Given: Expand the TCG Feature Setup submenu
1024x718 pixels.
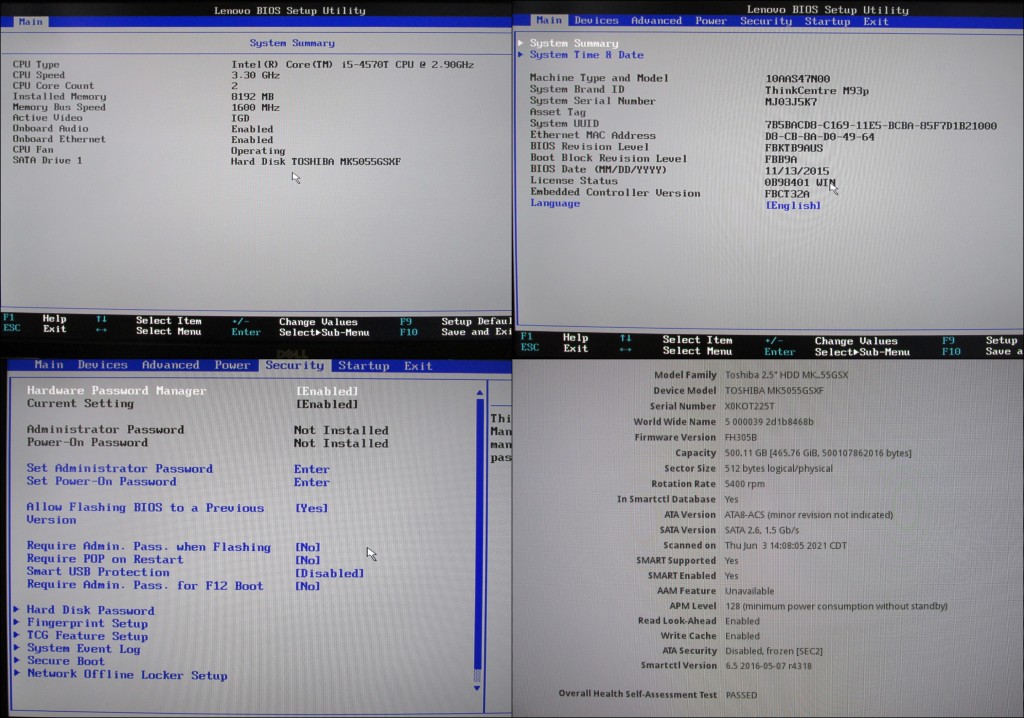Looking at the screenshot, I should click(87, 636).
